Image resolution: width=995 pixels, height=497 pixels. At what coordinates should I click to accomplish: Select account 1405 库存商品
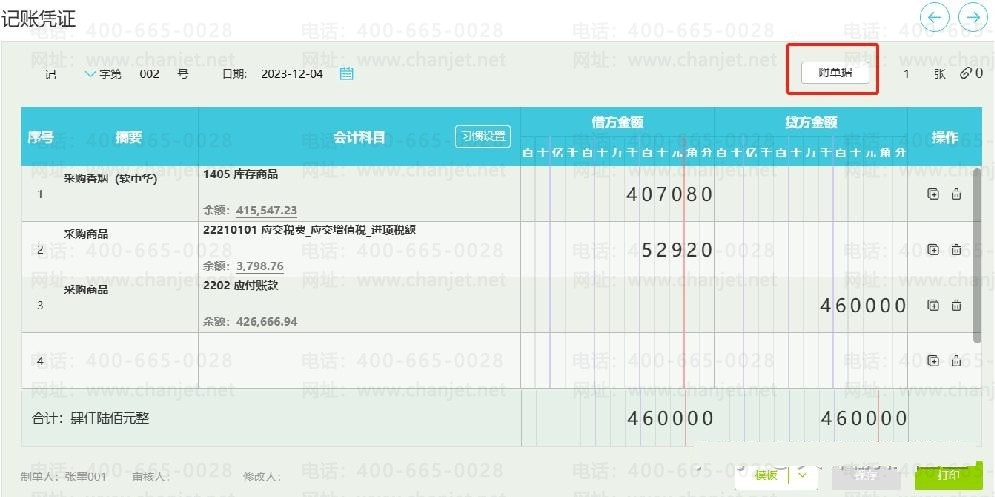tap(241, 174)
